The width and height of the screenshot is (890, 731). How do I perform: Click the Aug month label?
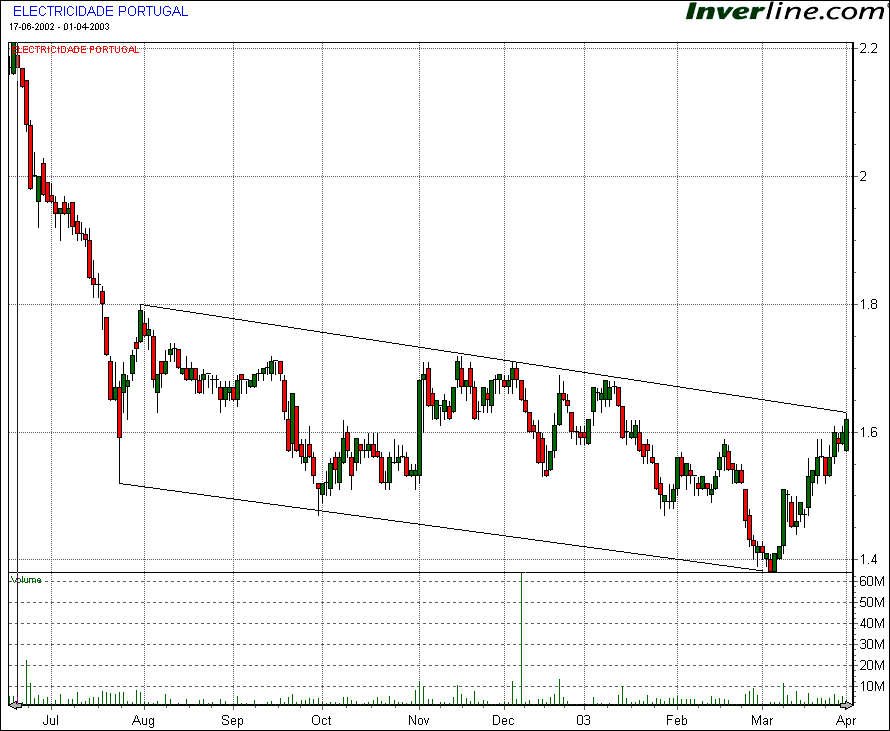[143, 720]
